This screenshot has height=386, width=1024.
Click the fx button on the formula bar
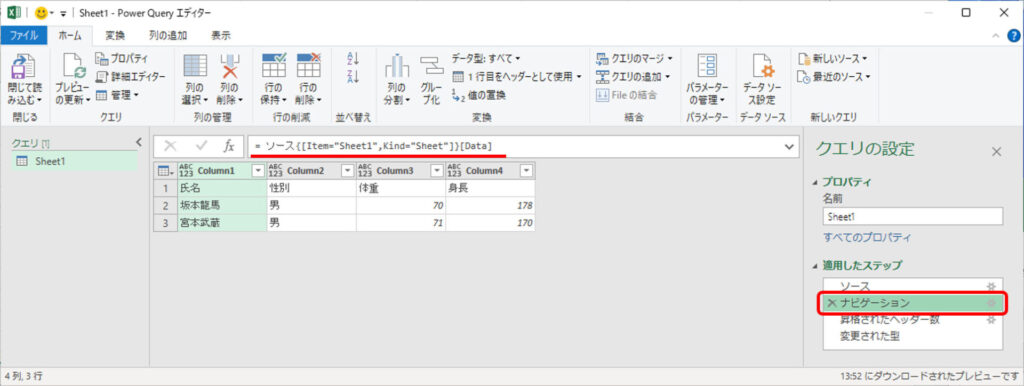229,147
